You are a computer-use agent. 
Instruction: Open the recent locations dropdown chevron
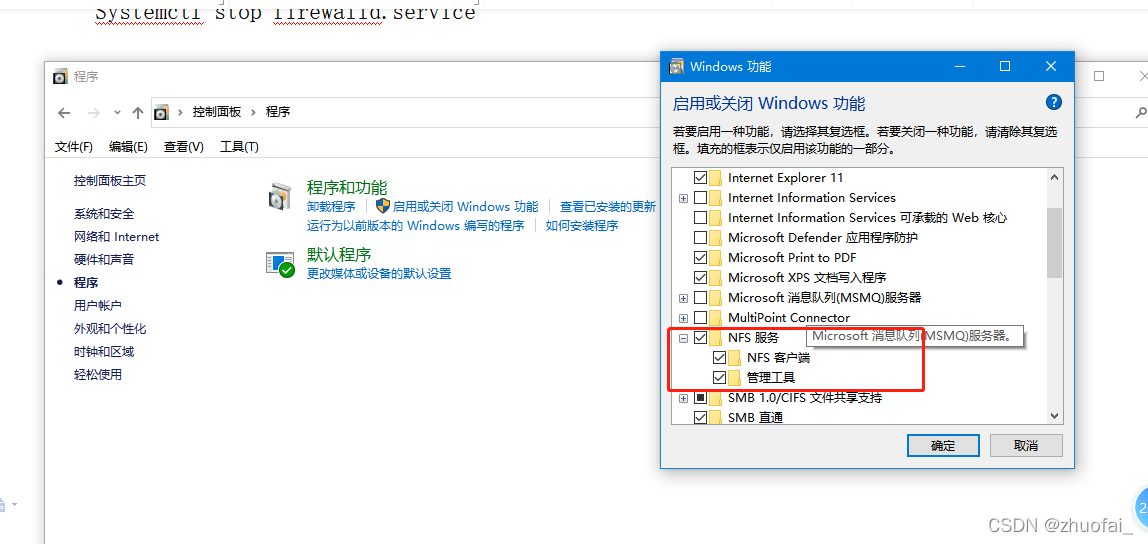tap(117, 113)
